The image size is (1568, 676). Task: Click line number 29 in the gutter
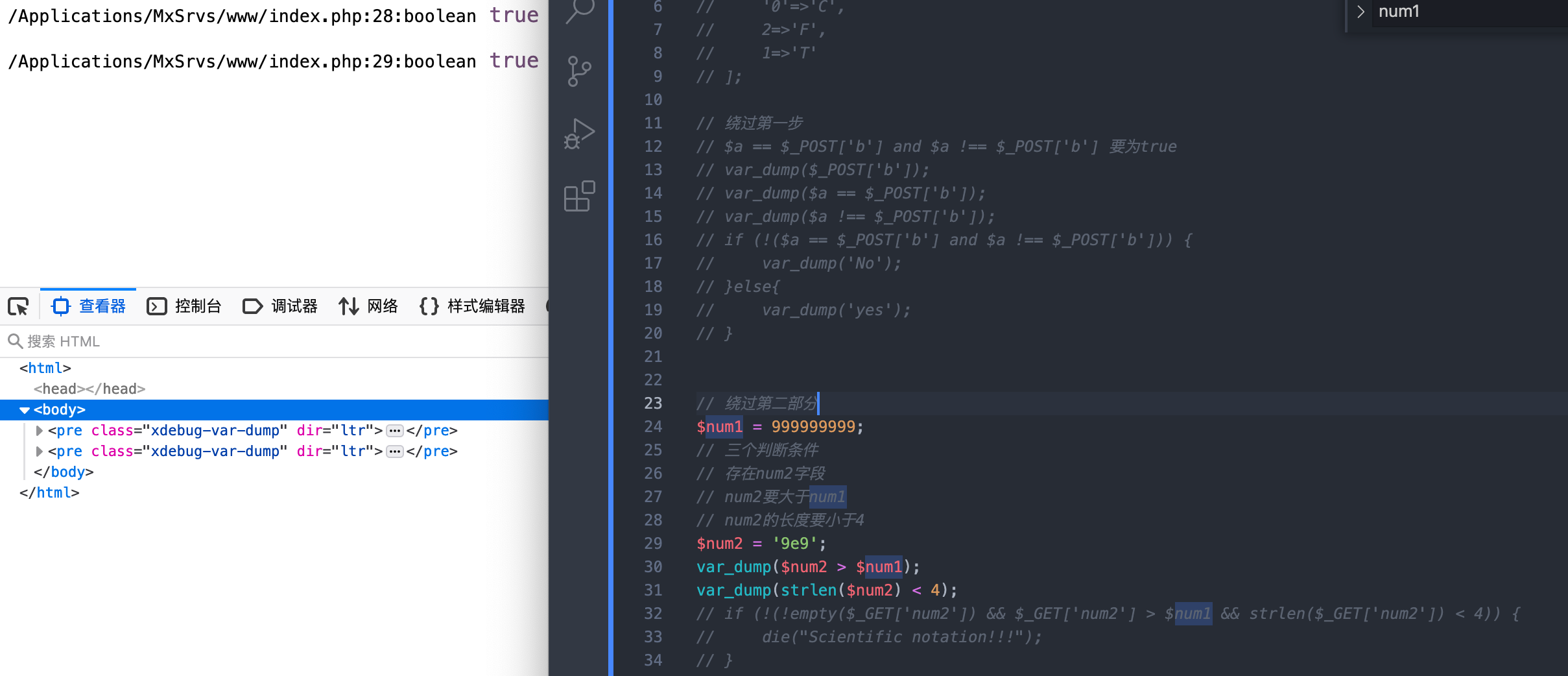pos(653,544)
